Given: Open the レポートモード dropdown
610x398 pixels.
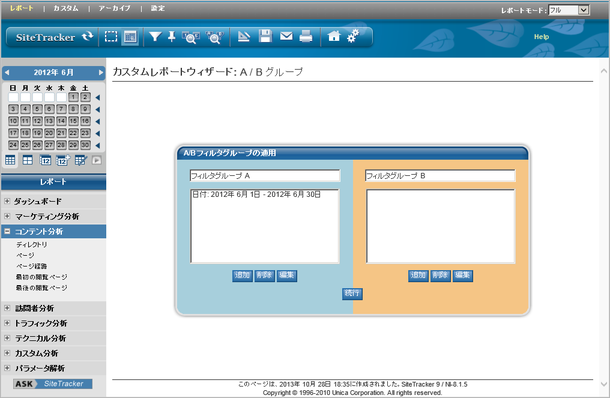Looking at the screenshot, I should tap(569, 10).
